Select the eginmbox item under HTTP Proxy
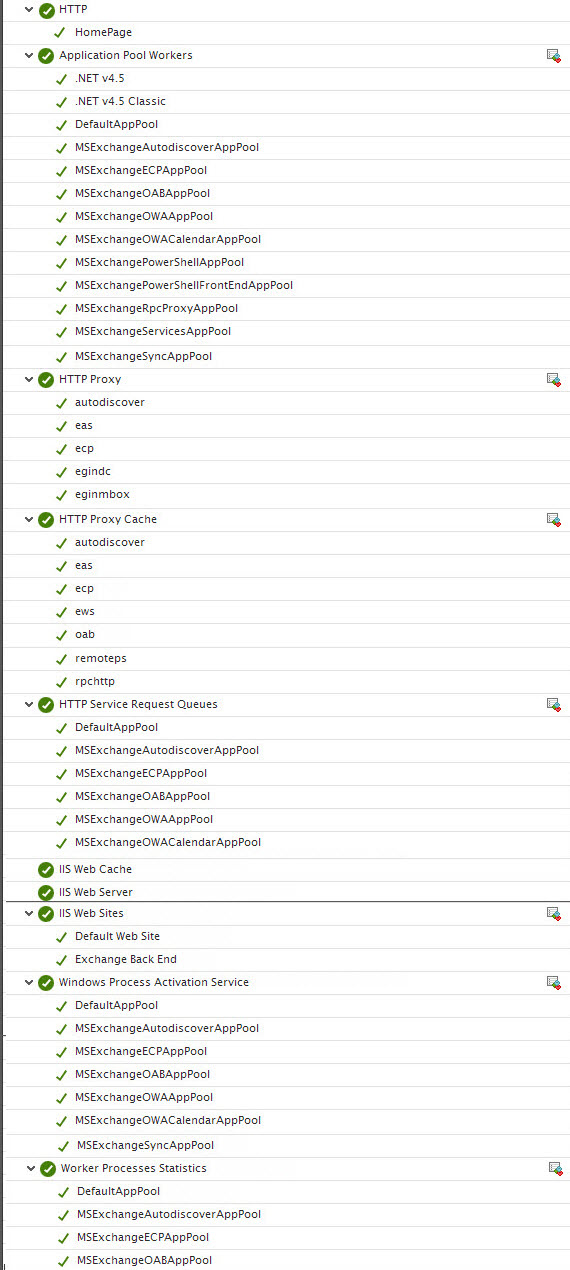The width and height of the screenshot is (570, 1270). pos(102,495)
